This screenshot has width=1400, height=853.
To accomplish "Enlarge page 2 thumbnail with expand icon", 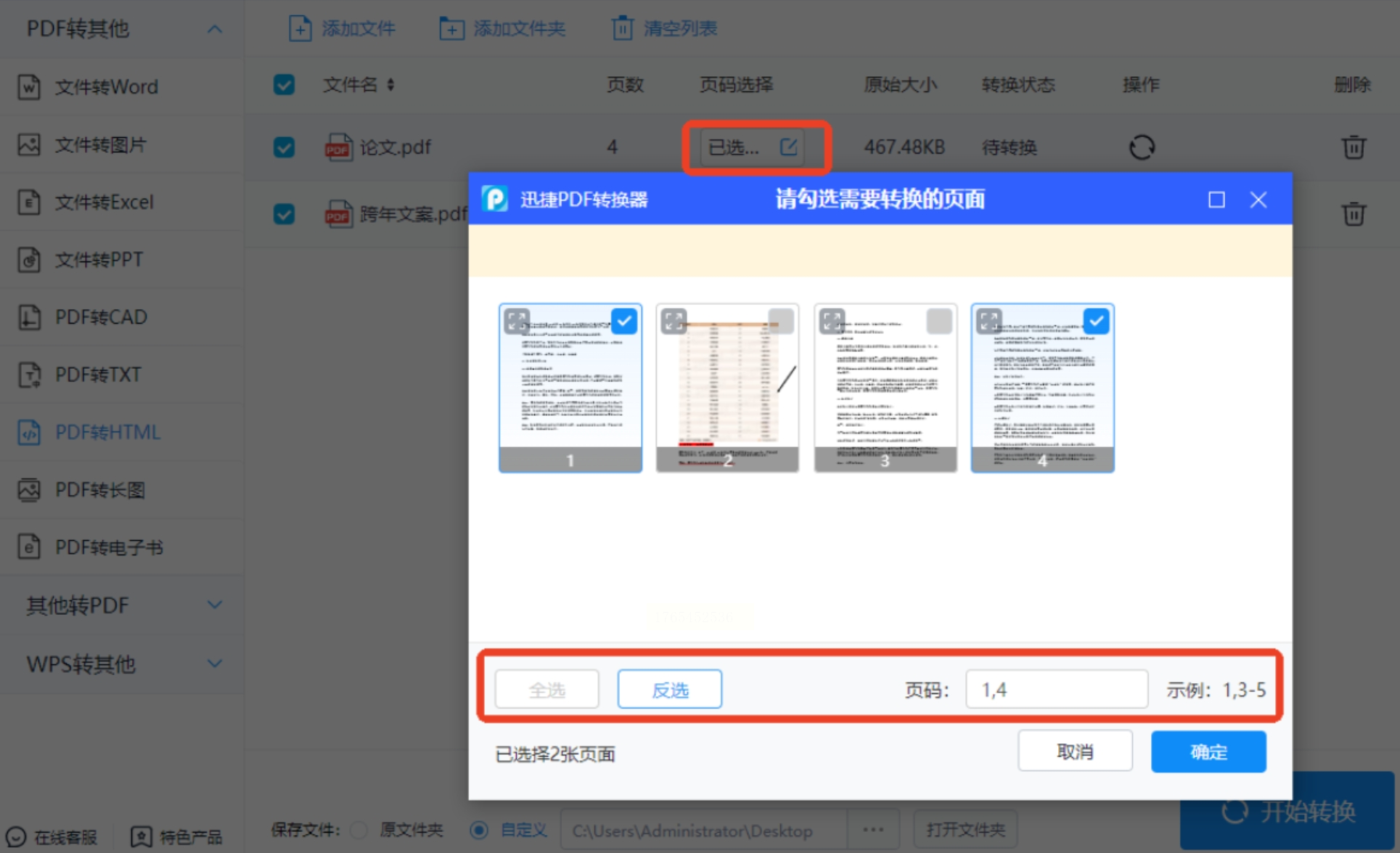I will point(674,321).
